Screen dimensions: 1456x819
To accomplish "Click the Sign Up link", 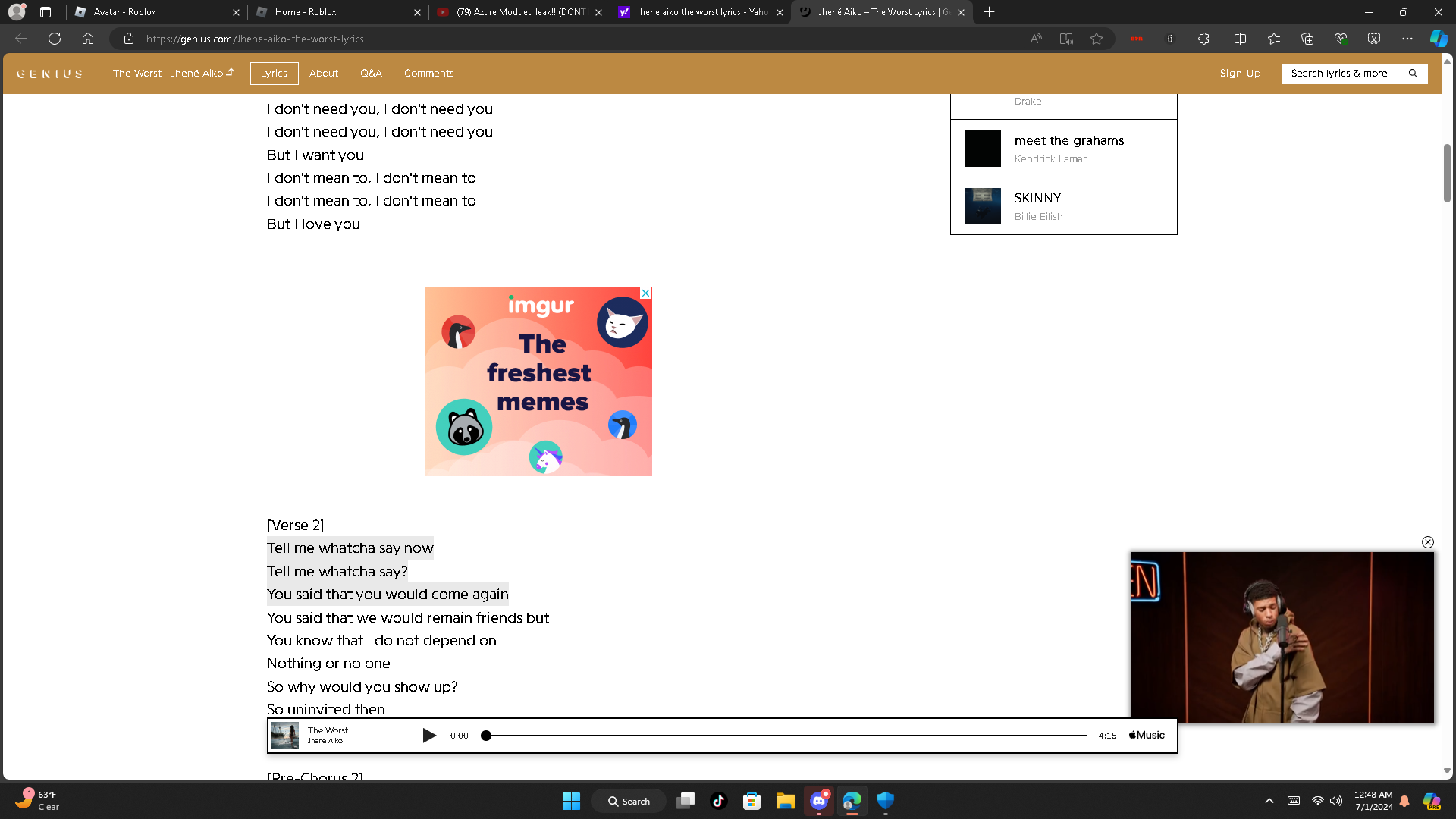I will click(x=1240, y=74).
